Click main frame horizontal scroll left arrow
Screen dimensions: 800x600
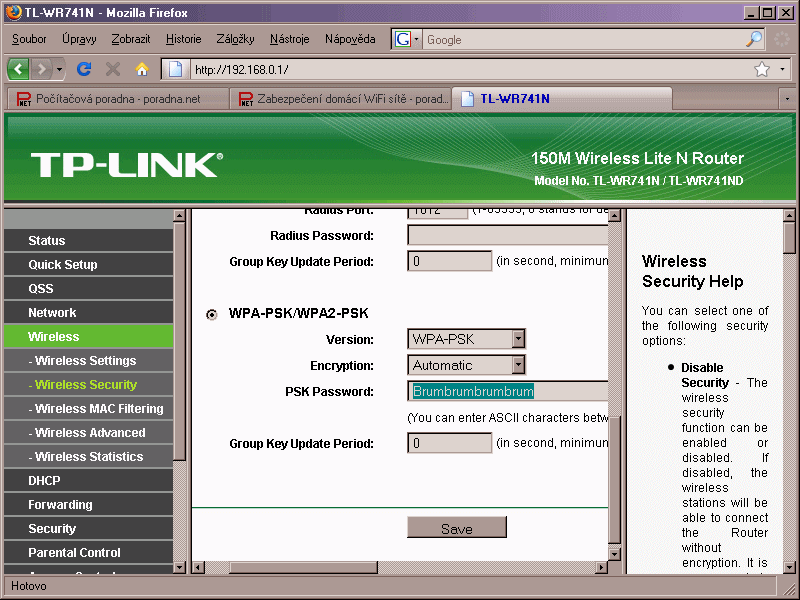click(198, 567)
